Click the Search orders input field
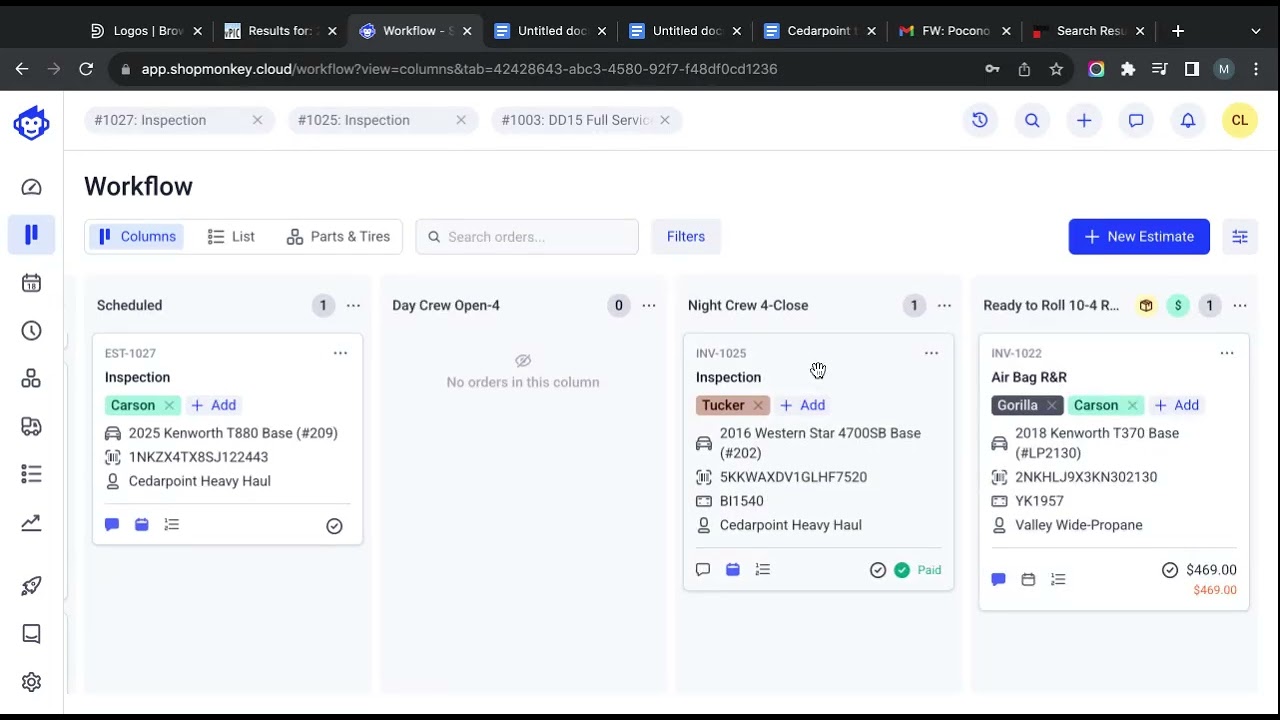Viewport: 1280px width, 720px height. click(527, 237)
